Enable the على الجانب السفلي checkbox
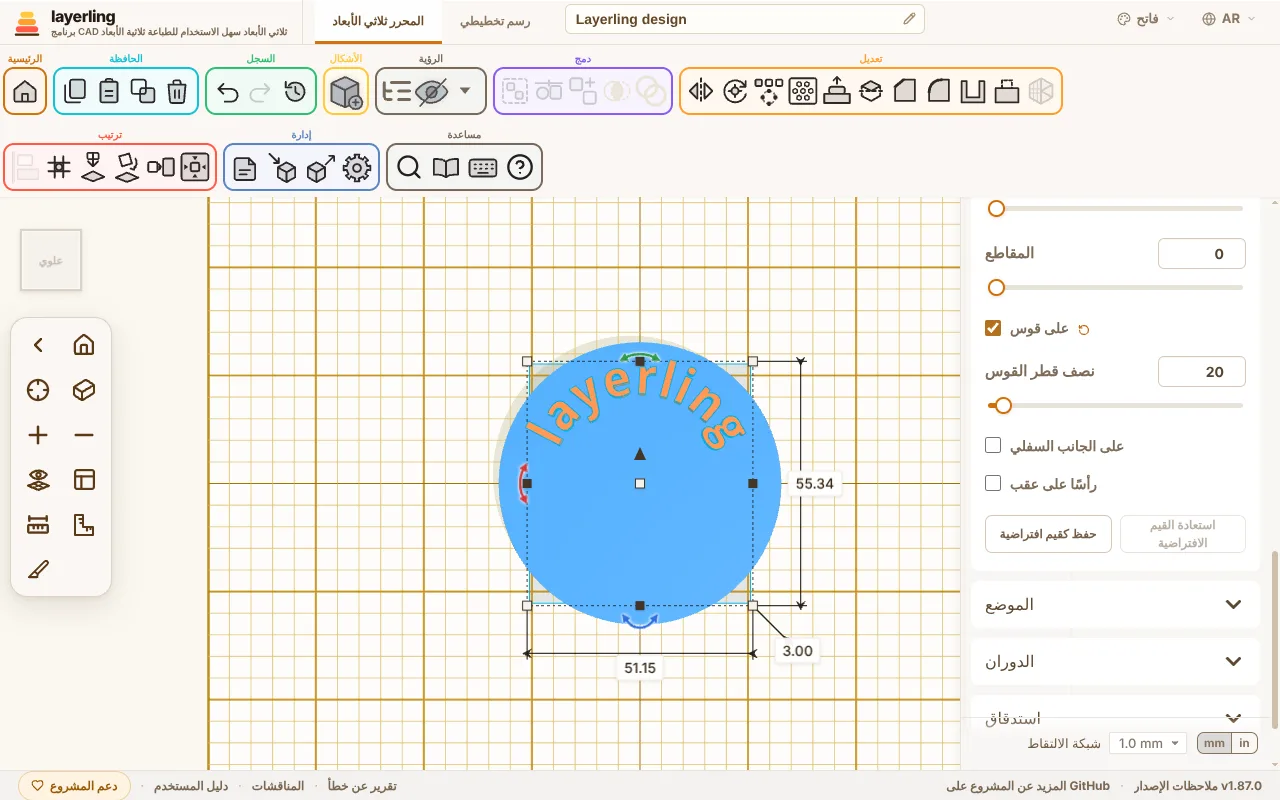This screenshot has width=1280, height=800. pyautogui.click(x=993, y=445)
